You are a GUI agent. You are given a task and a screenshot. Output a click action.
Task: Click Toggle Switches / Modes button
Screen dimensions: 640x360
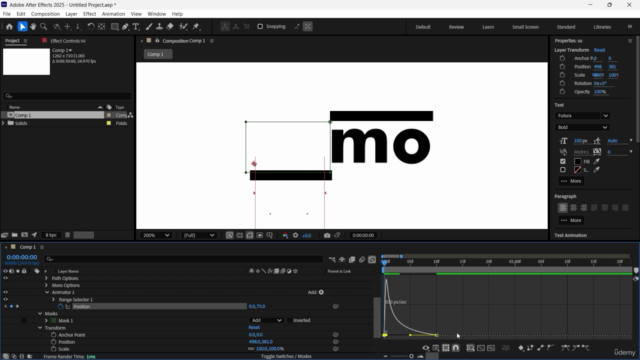pyautogui.click(x=286, y=356)
